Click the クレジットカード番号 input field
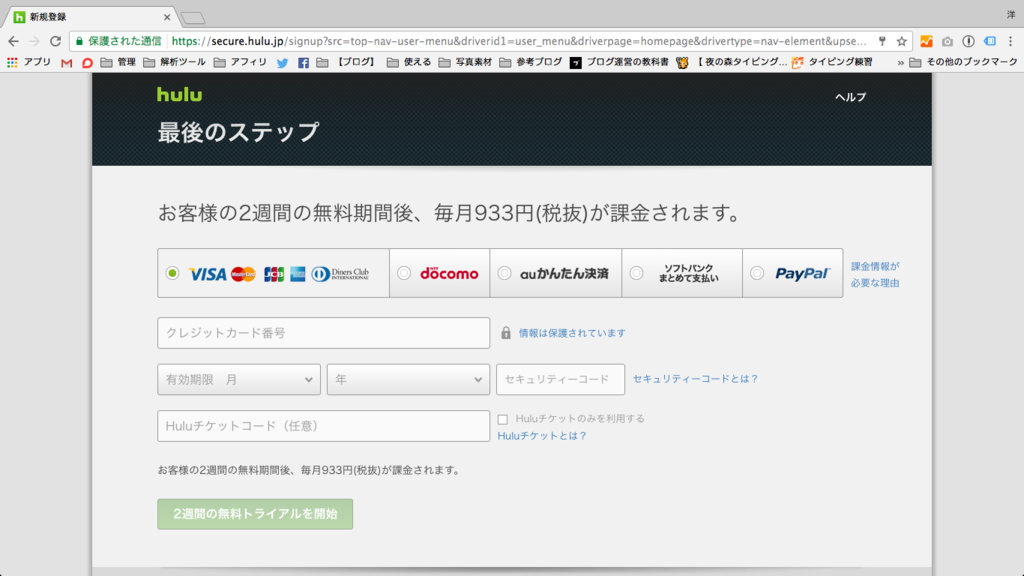 point(323,333)
